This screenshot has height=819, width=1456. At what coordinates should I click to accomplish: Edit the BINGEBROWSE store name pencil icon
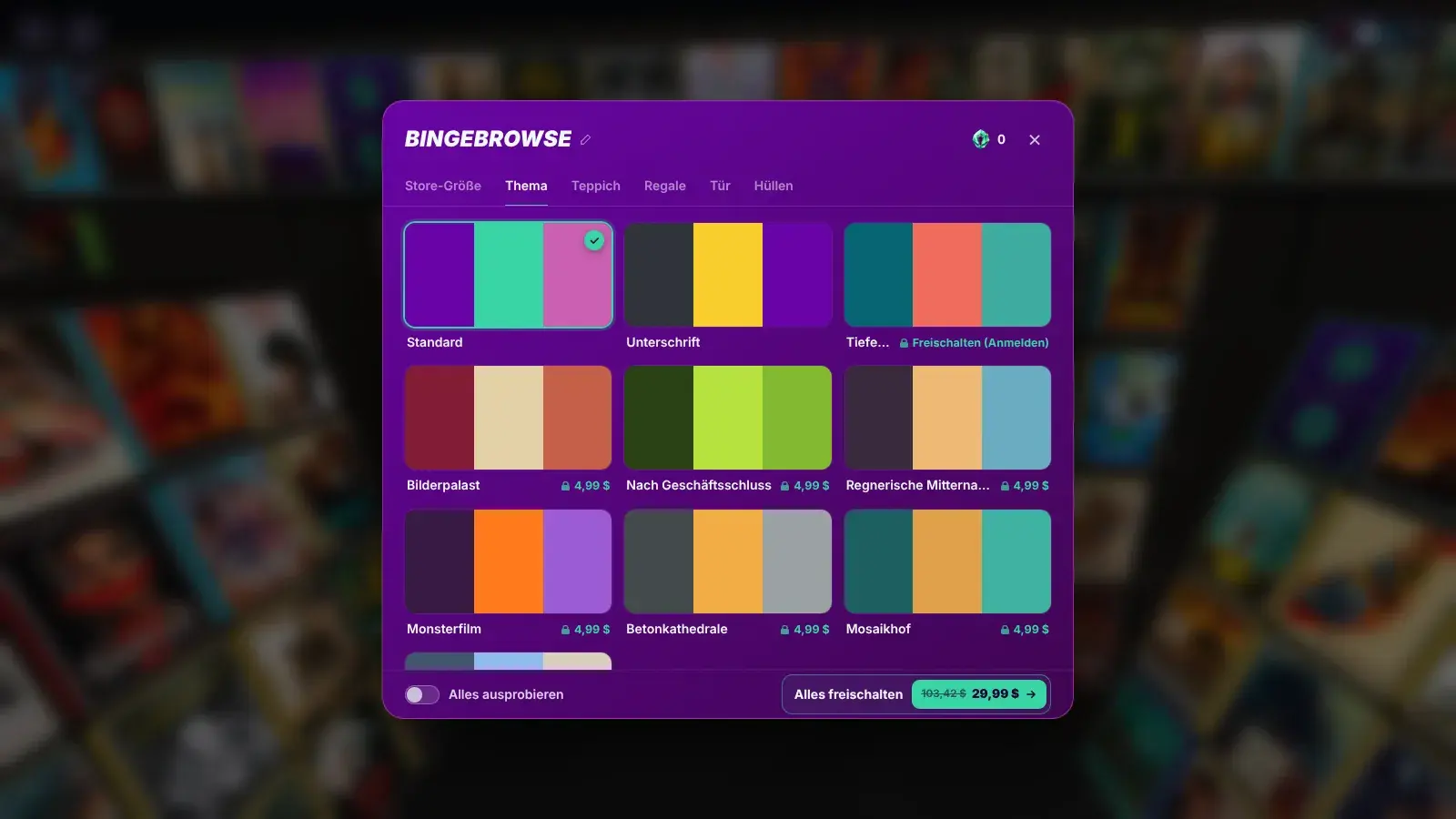pos(586,139)
